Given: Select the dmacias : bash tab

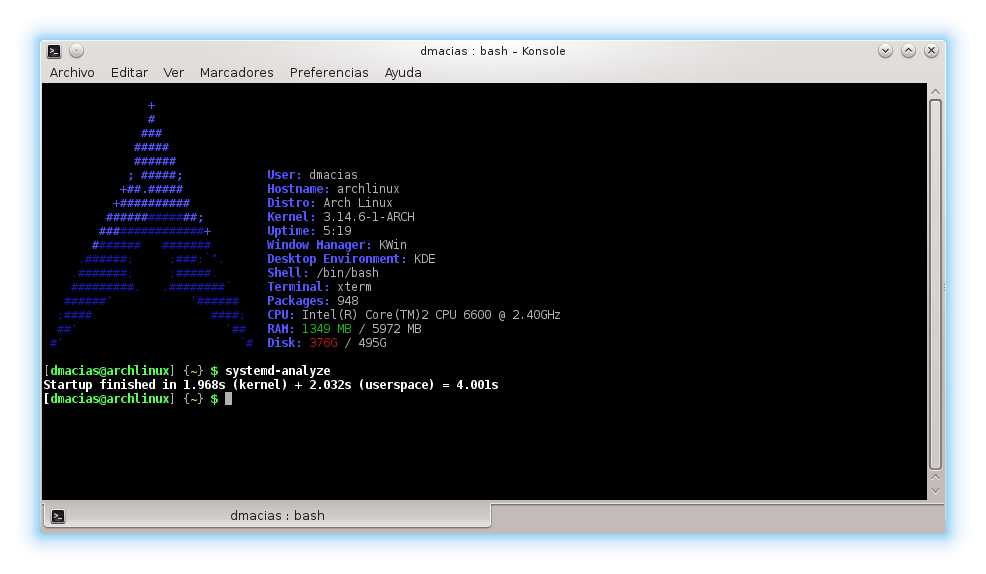Looking at the screenshot, I should 267,516.
